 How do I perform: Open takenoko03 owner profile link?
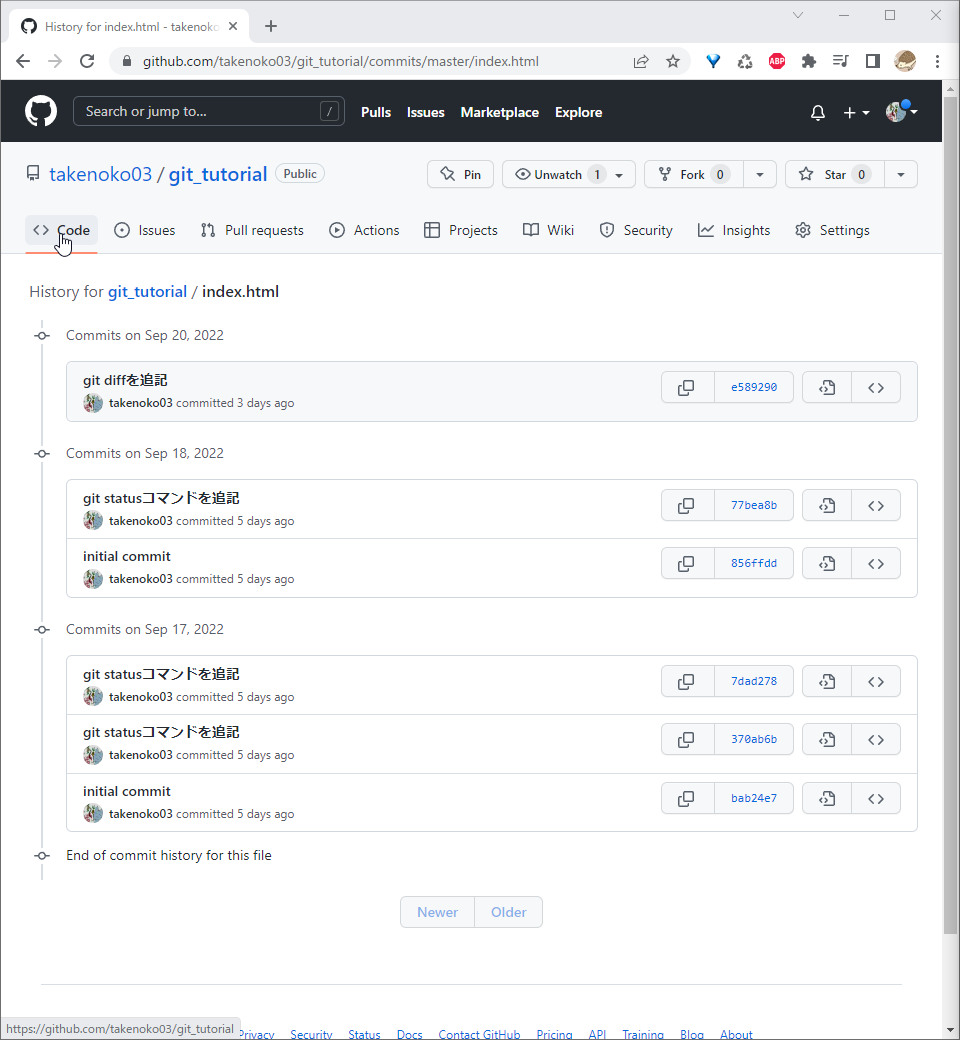pyautogui.click(x=100, y=174)
